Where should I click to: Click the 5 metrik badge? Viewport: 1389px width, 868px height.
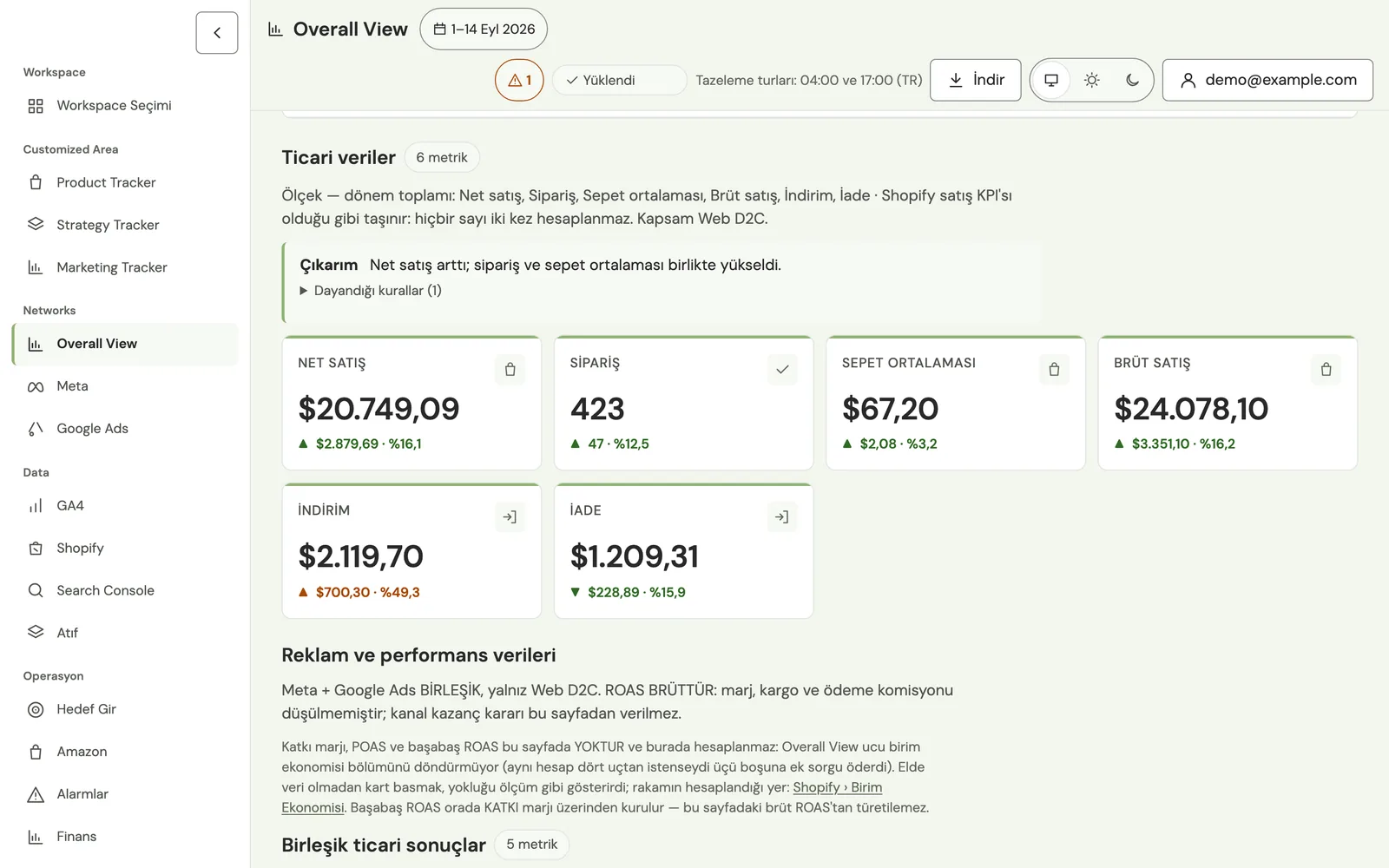pyautogui.click(x=532, y=845)
